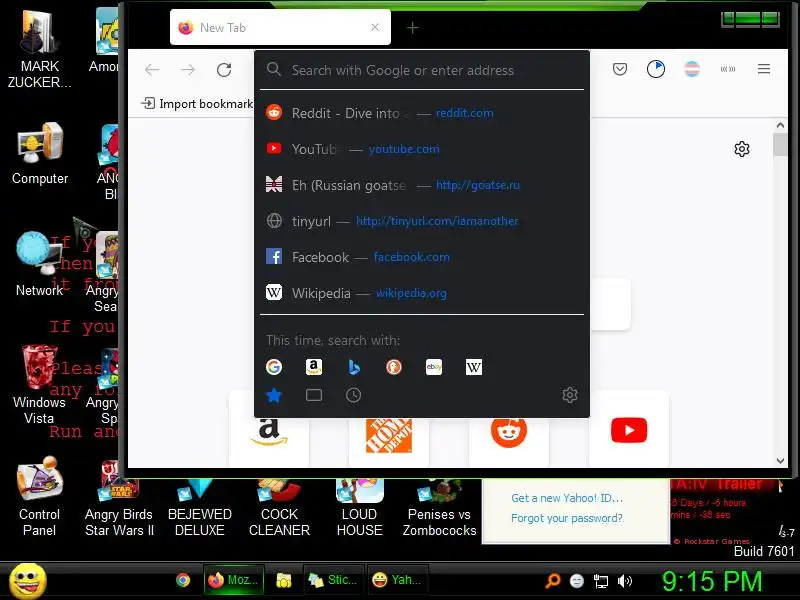Open the YouTube top site tile

click(x=629, y=429)
